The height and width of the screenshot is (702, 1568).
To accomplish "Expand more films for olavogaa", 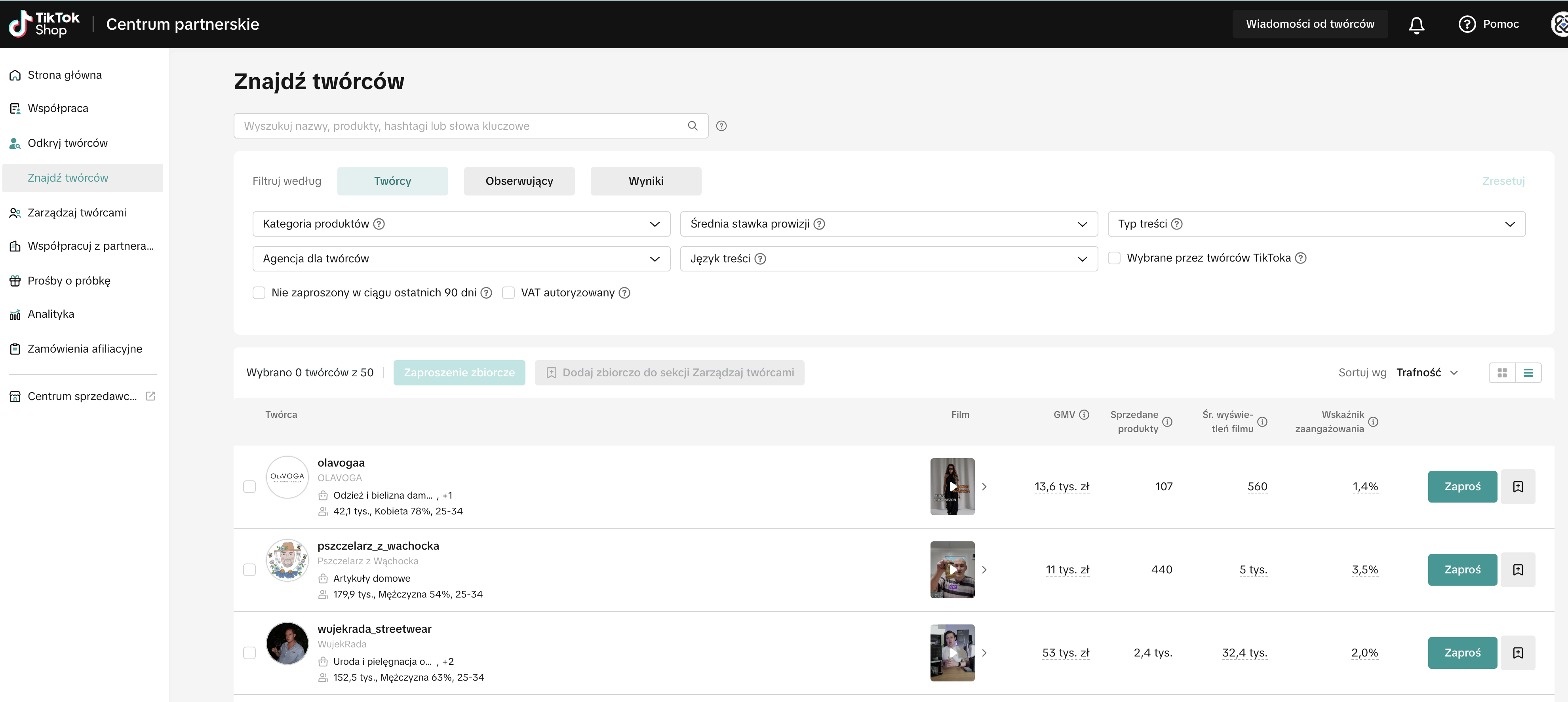I will pos(984,487).
